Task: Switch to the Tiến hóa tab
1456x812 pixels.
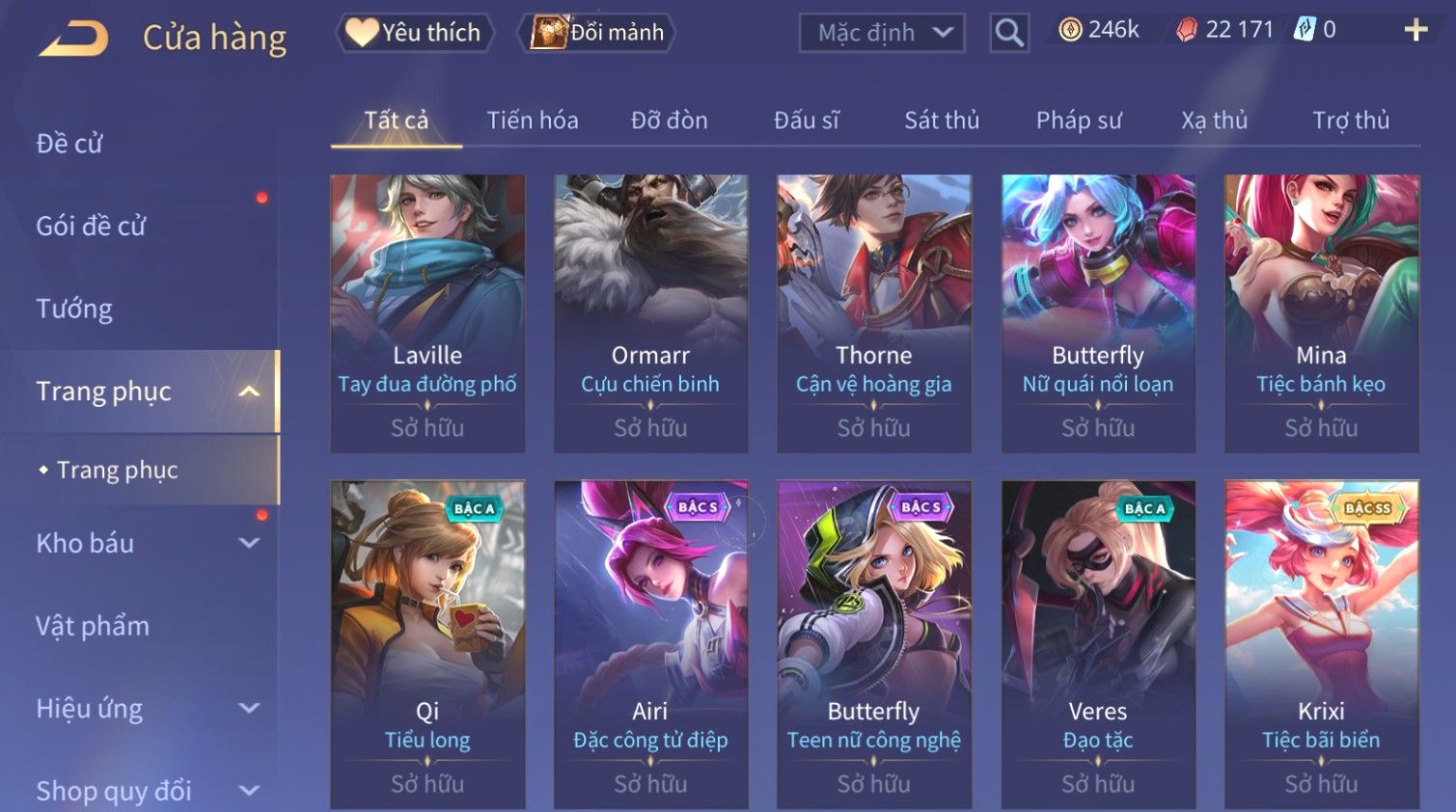Action: tap(533, 121)
